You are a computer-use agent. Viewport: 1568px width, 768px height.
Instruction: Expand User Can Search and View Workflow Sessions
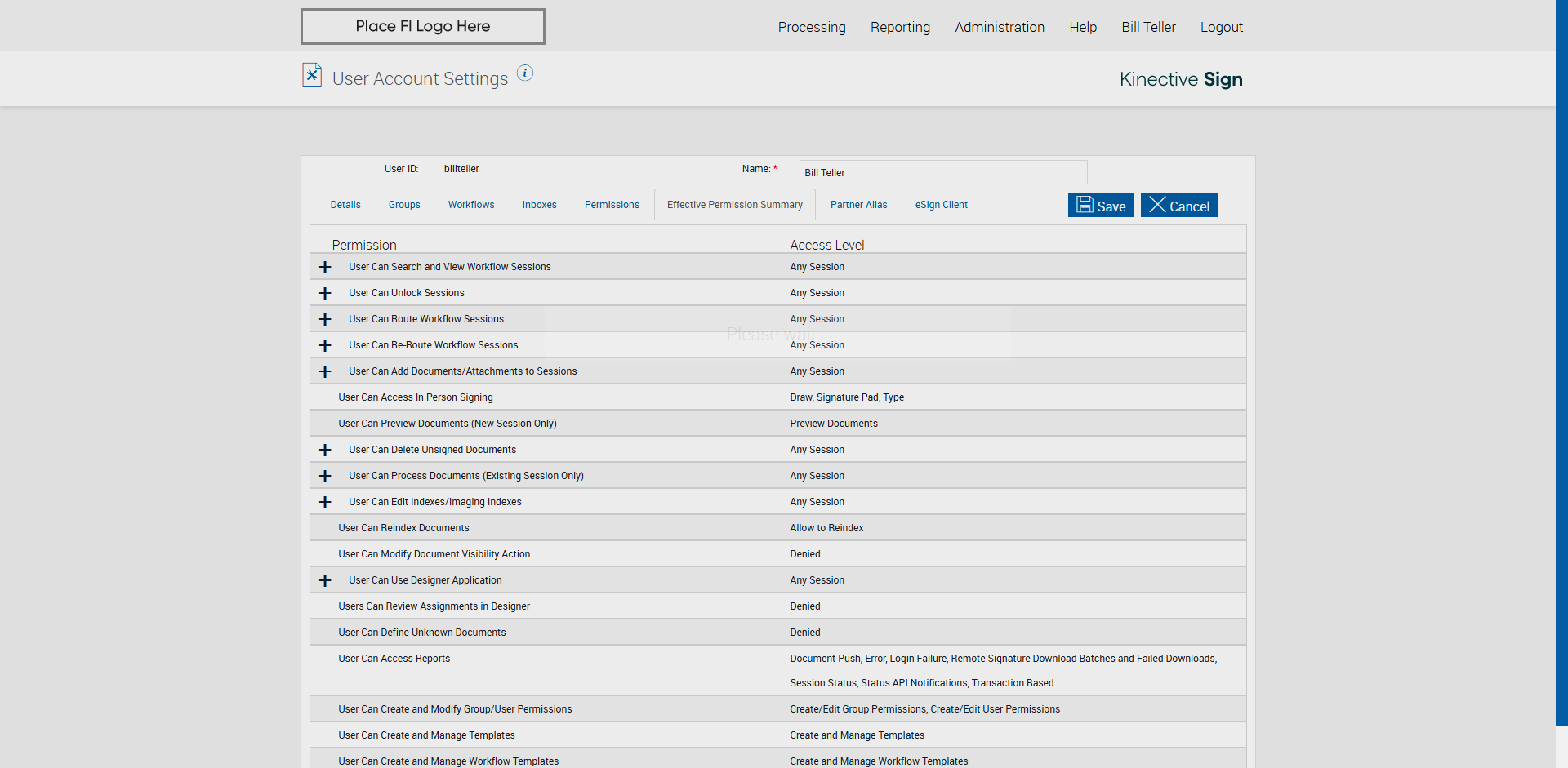click(x=325, y=268)
